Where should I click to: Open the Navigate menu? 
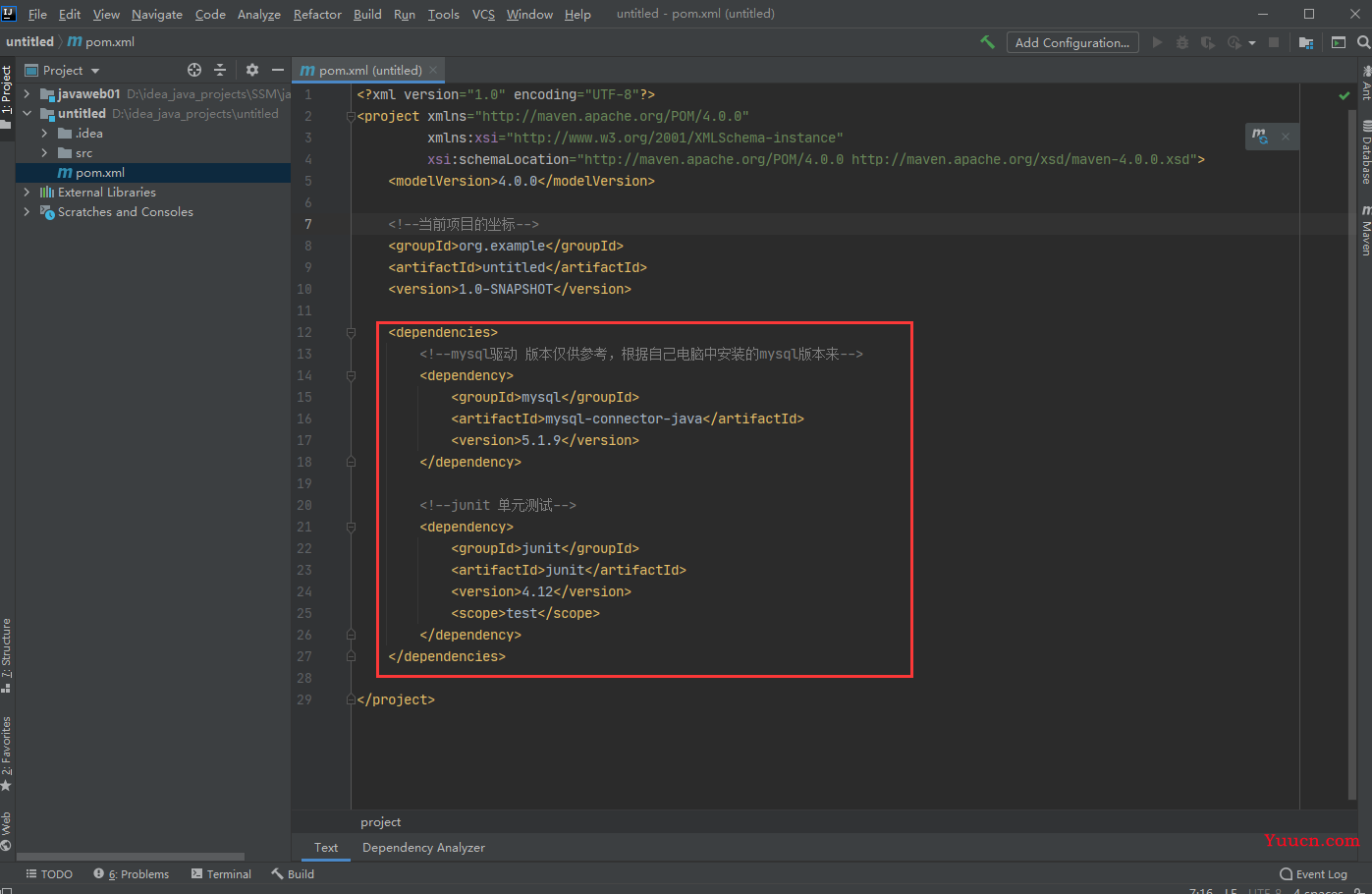point(157,14)
